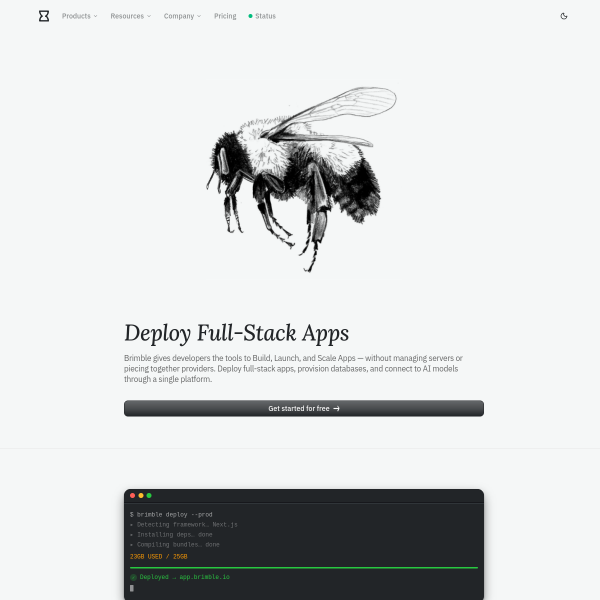Click the green deployed checkmark icon
The width and height of the screenshot is (600, 600).
133,577
